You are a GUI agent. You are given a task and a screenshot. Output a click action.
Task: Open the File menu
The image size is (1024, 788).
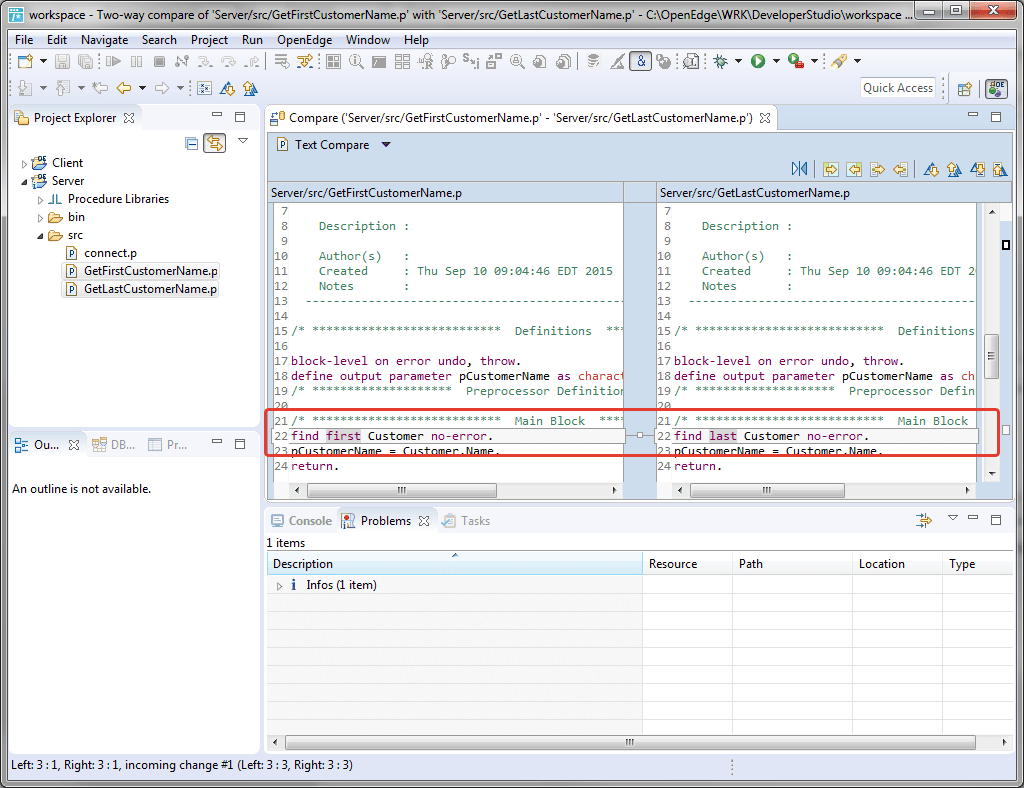24,40
